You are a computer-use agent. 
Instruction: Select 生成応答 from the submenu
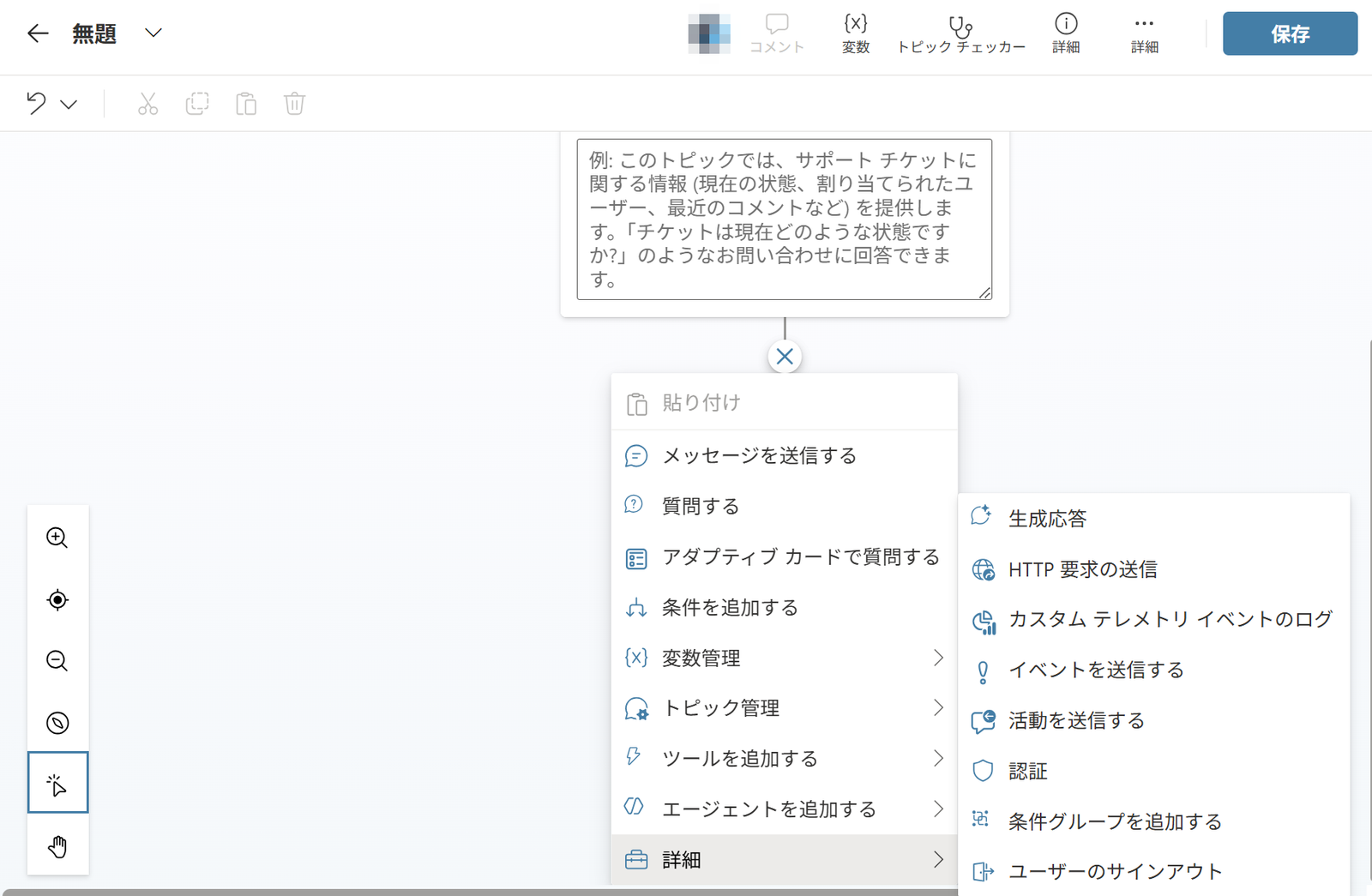[1154, 519]
